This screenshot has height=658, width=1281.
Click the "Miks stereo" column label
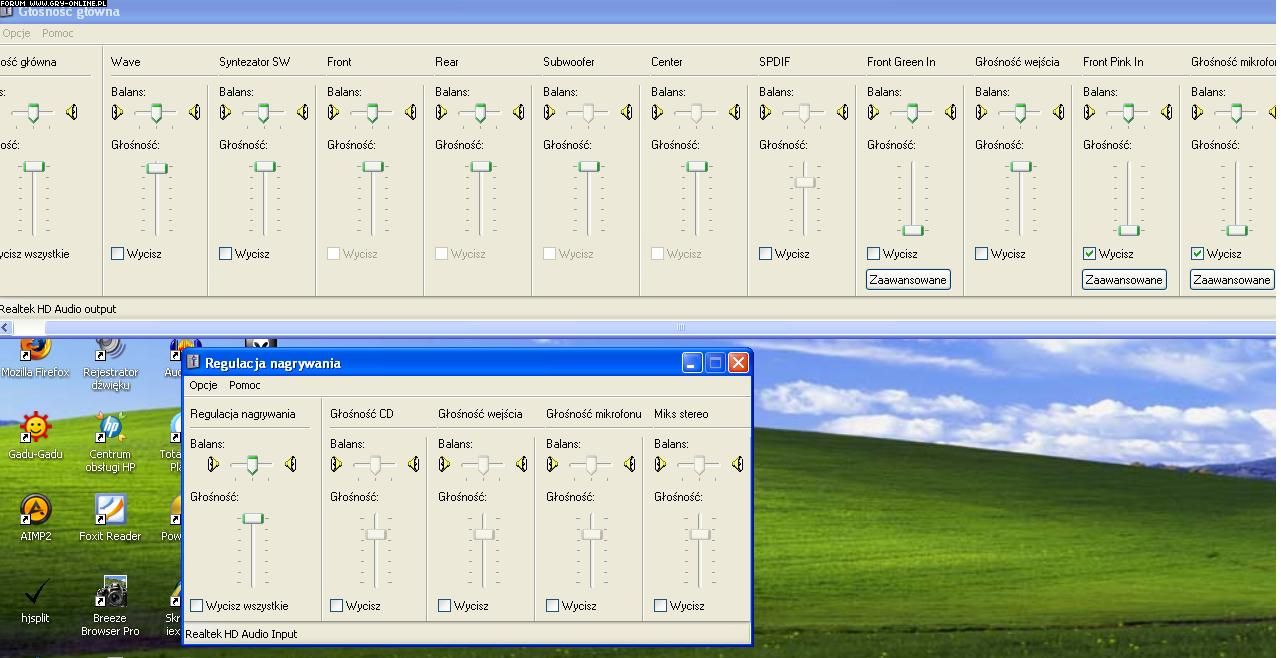point(681,414)
